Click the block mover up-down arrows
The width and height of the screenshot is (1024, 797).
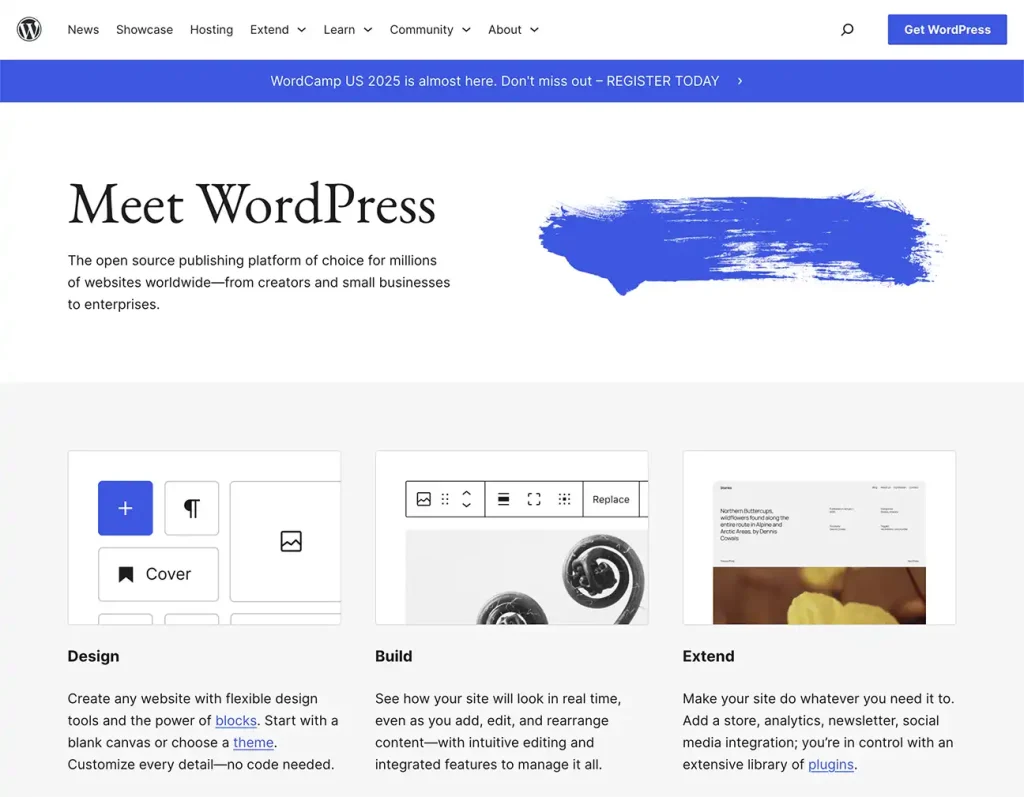[464, 499]
